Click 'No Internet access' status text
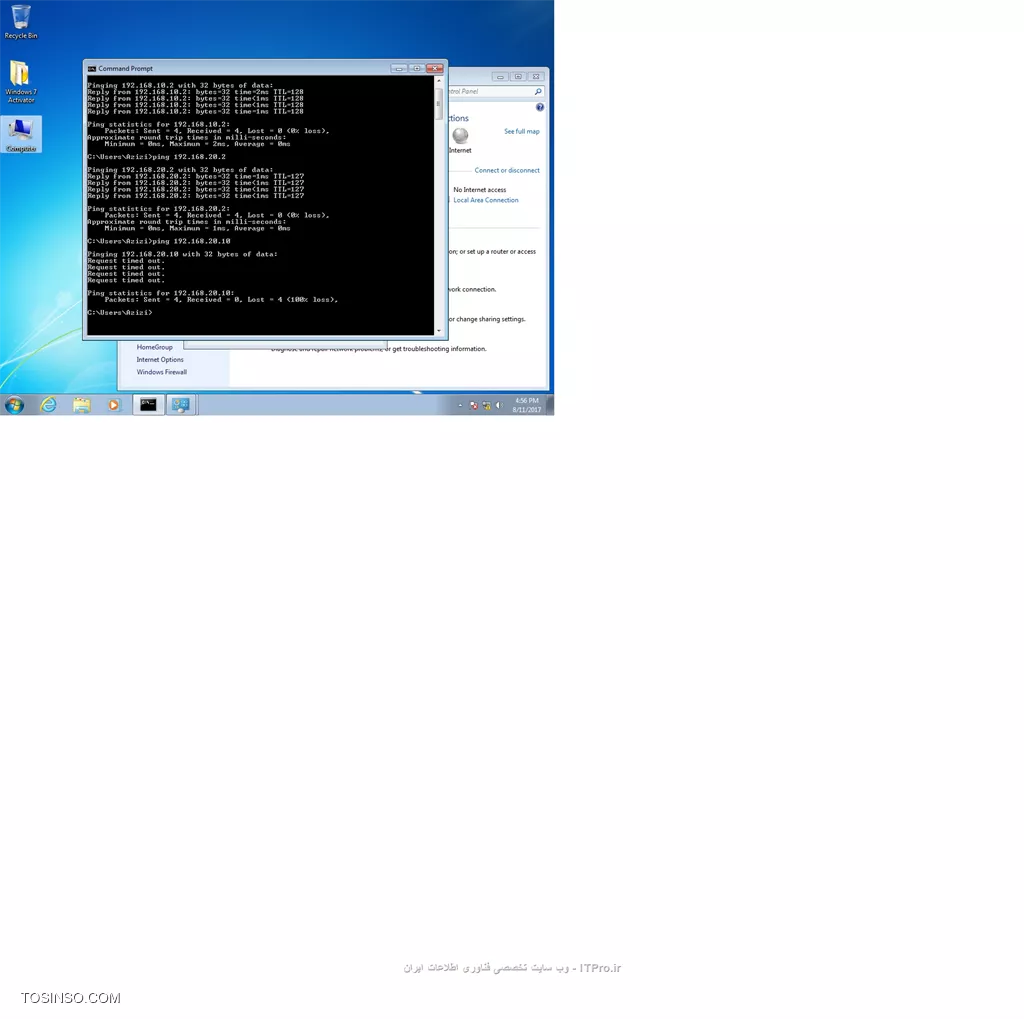1024x1019 pixels. click(480, 190)
